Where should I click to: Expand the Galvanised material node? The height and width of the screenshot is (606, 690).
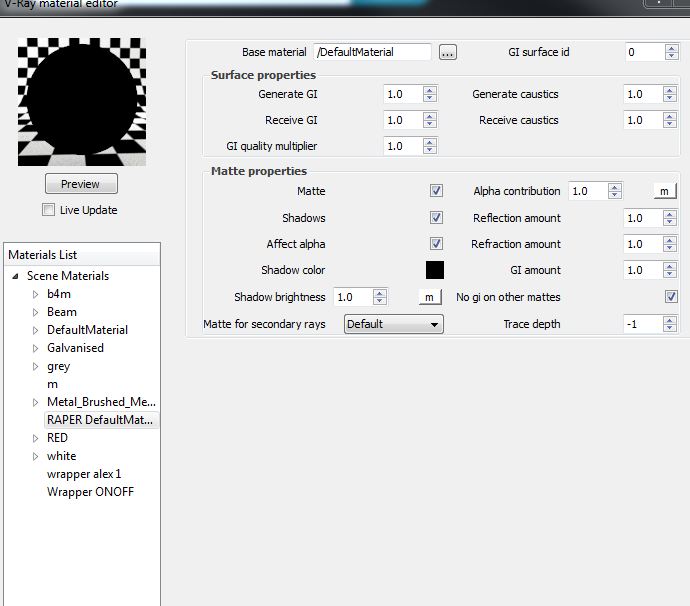coord(36,349)
